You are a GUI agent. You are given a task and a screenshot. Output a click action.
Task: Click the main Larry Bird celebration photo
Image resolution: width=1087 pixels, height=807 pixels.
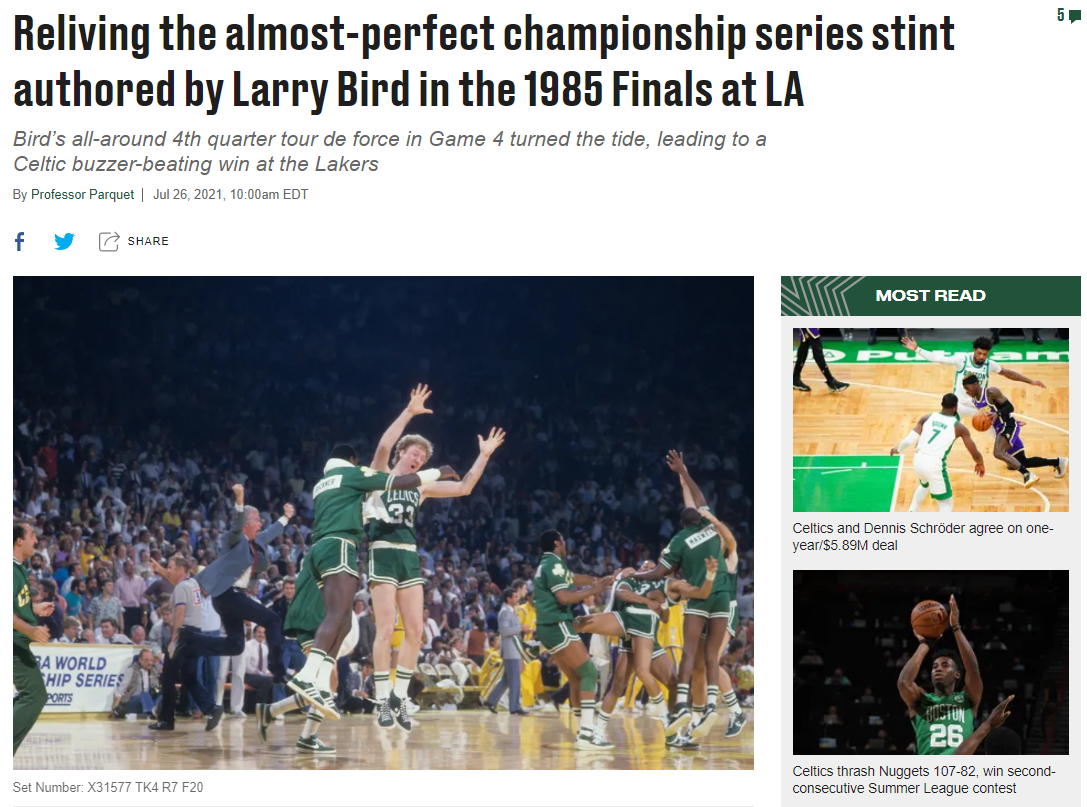[x=383, y=523]
